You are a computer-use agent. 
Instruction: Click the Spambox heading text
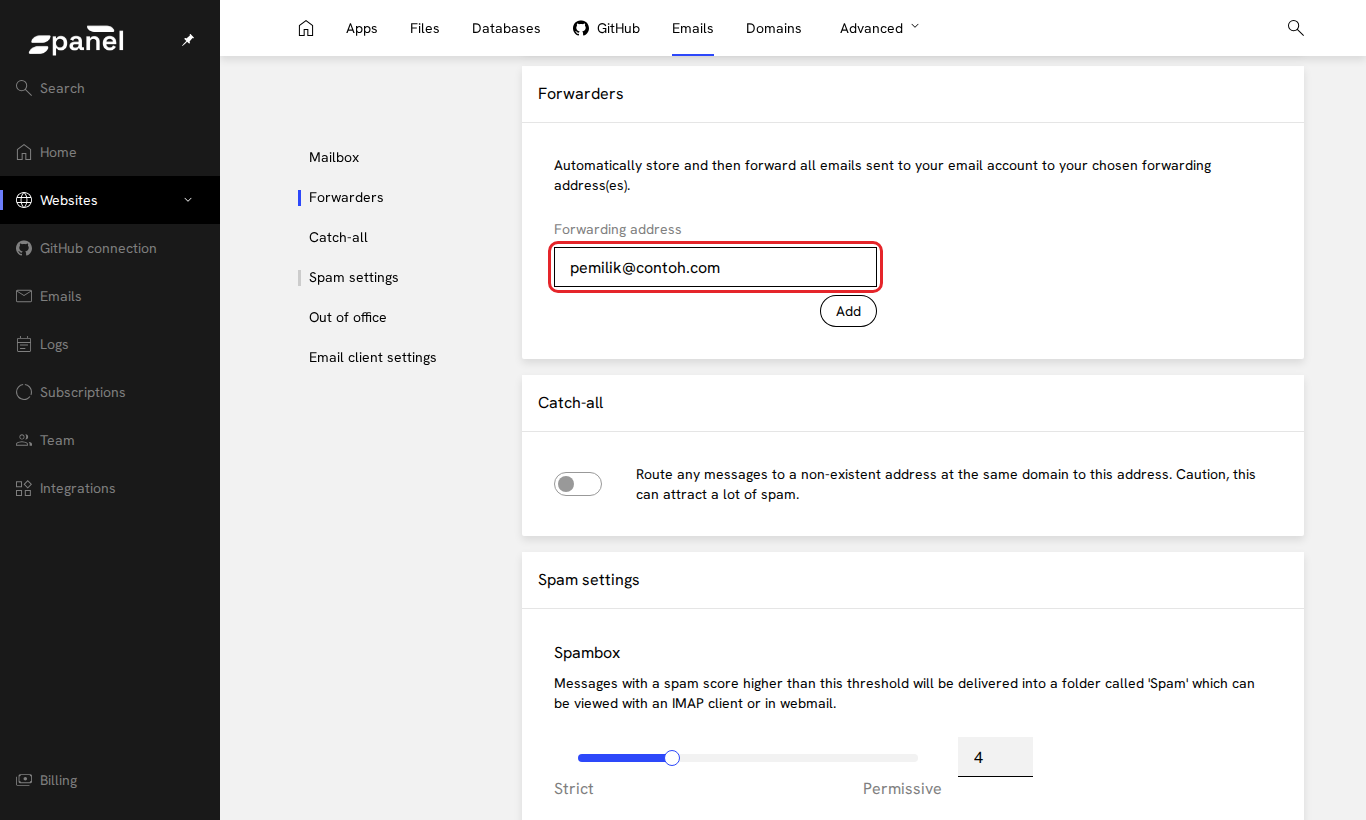click(x=587, y=652)
